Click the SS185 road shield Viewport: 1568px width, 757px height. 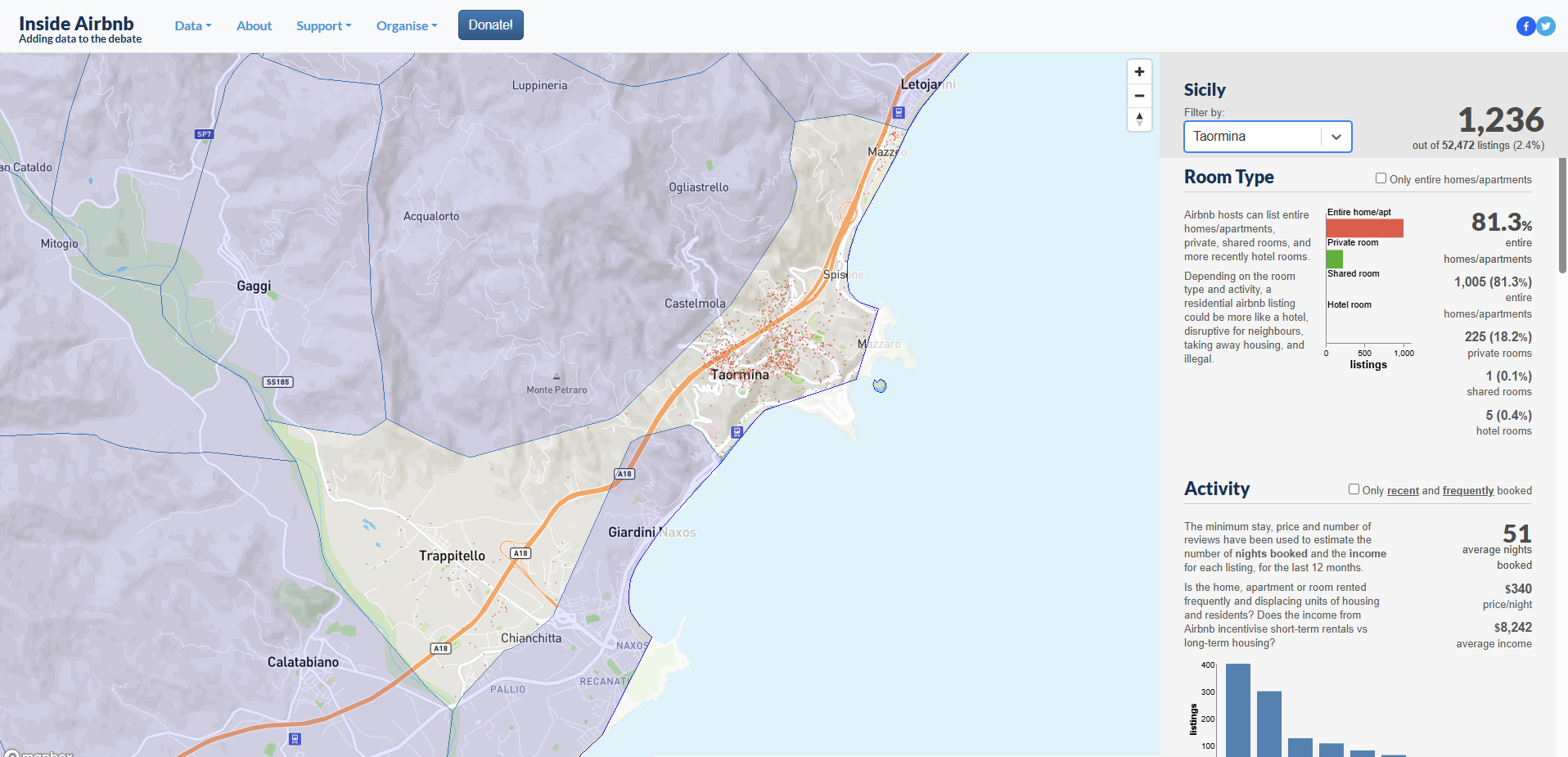278,382
